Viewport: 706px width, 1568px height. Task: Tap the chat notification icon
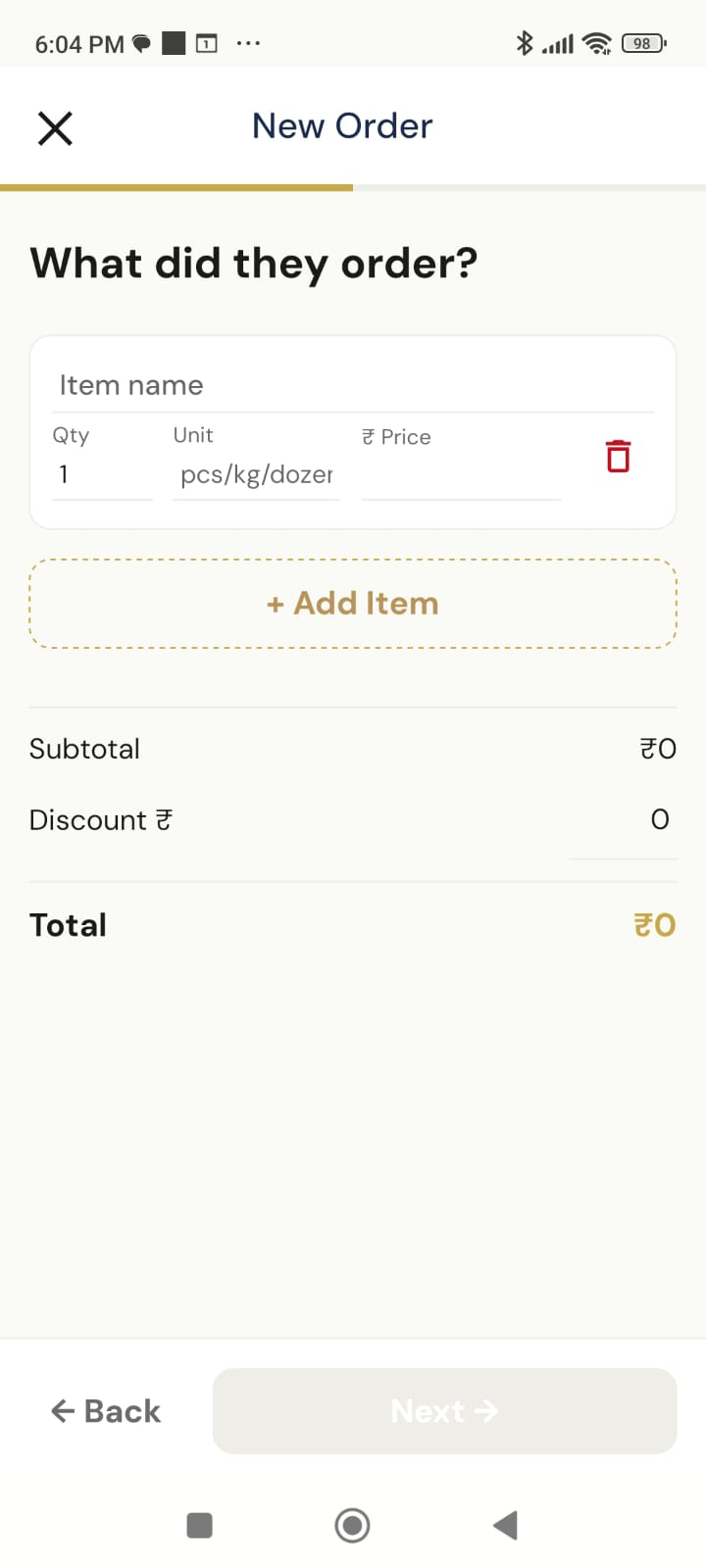[142, 43]
